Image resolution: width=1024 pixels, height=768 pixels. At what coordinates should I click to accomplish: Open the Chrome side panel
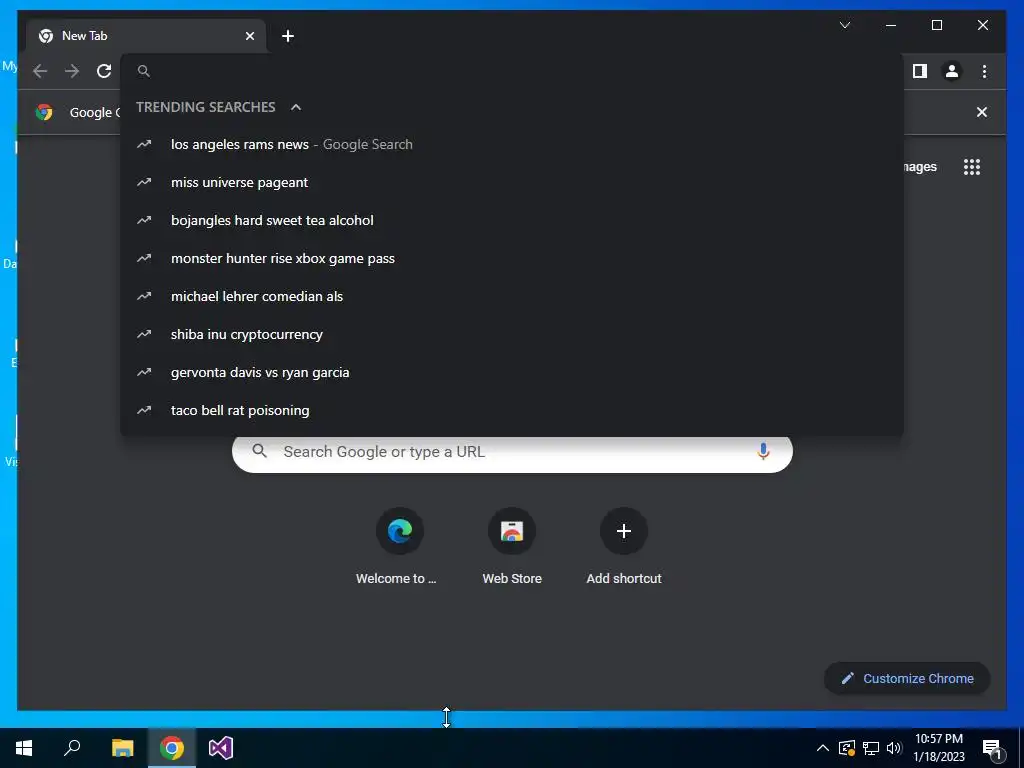click(920, 71)
